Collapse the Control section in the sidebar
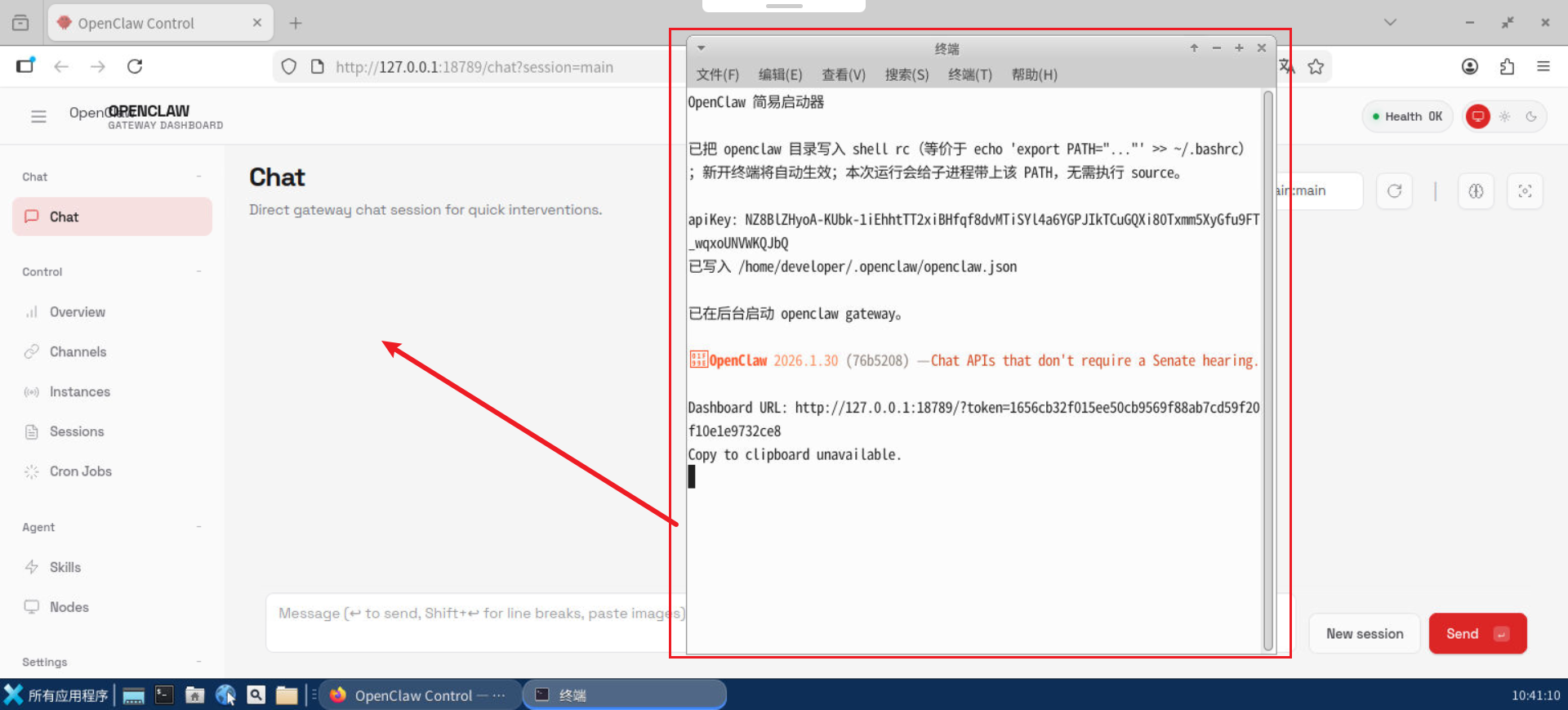The image size is (1568, 710). (x=198, y=271)
